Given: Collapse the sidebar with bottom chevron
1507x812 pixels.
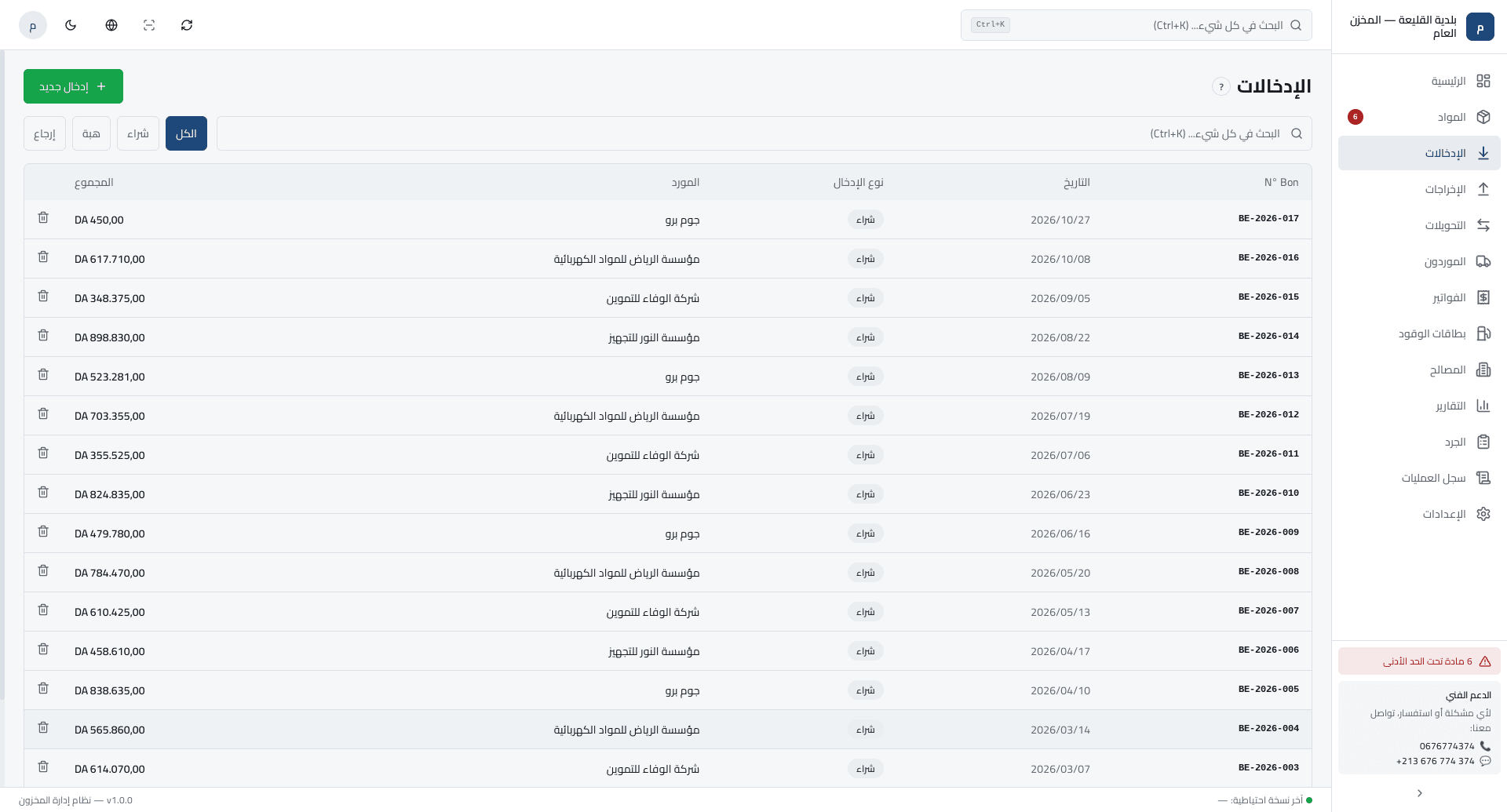Looking at the screenshot, I should (1419, 793).
